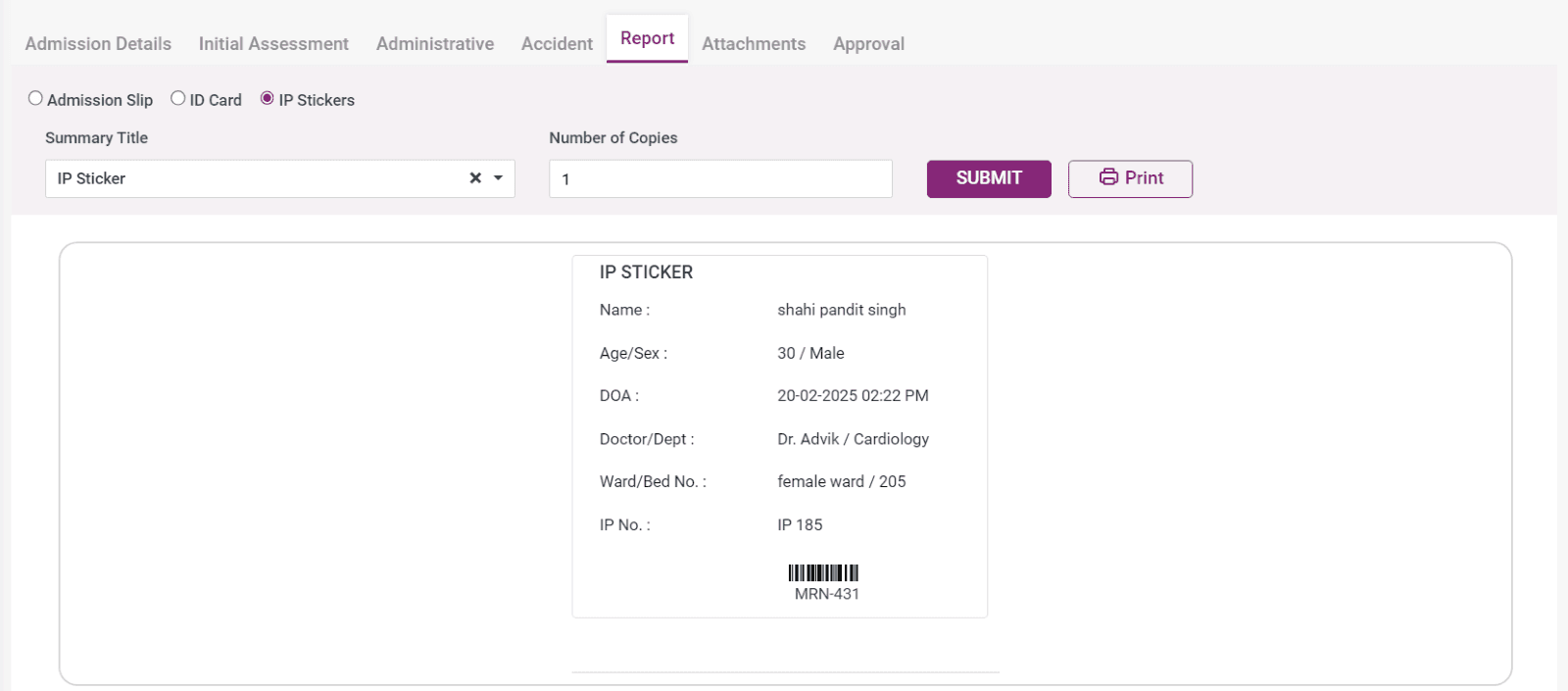Viewport: 1568px width, 691px height.
Task: Select the Report tab
Action: coord(647,39)
